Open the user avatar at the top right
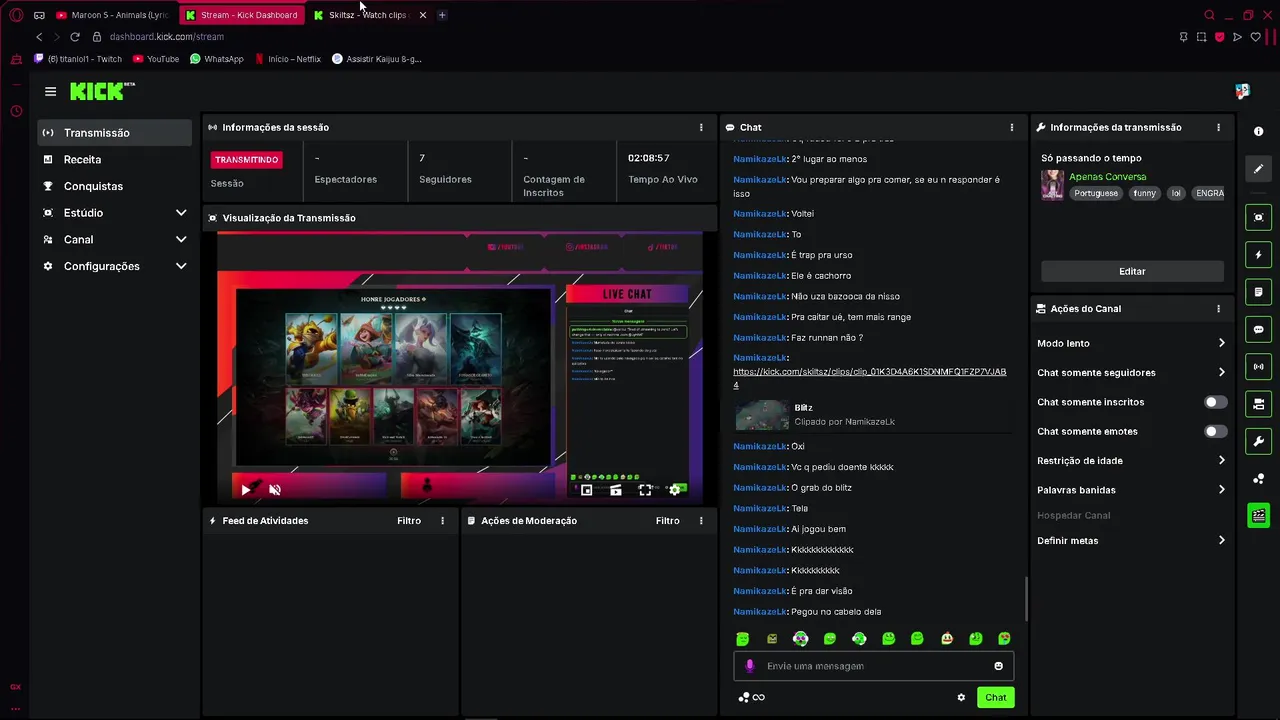The width and height of the screenshot is (1280, 720). 1242,91
